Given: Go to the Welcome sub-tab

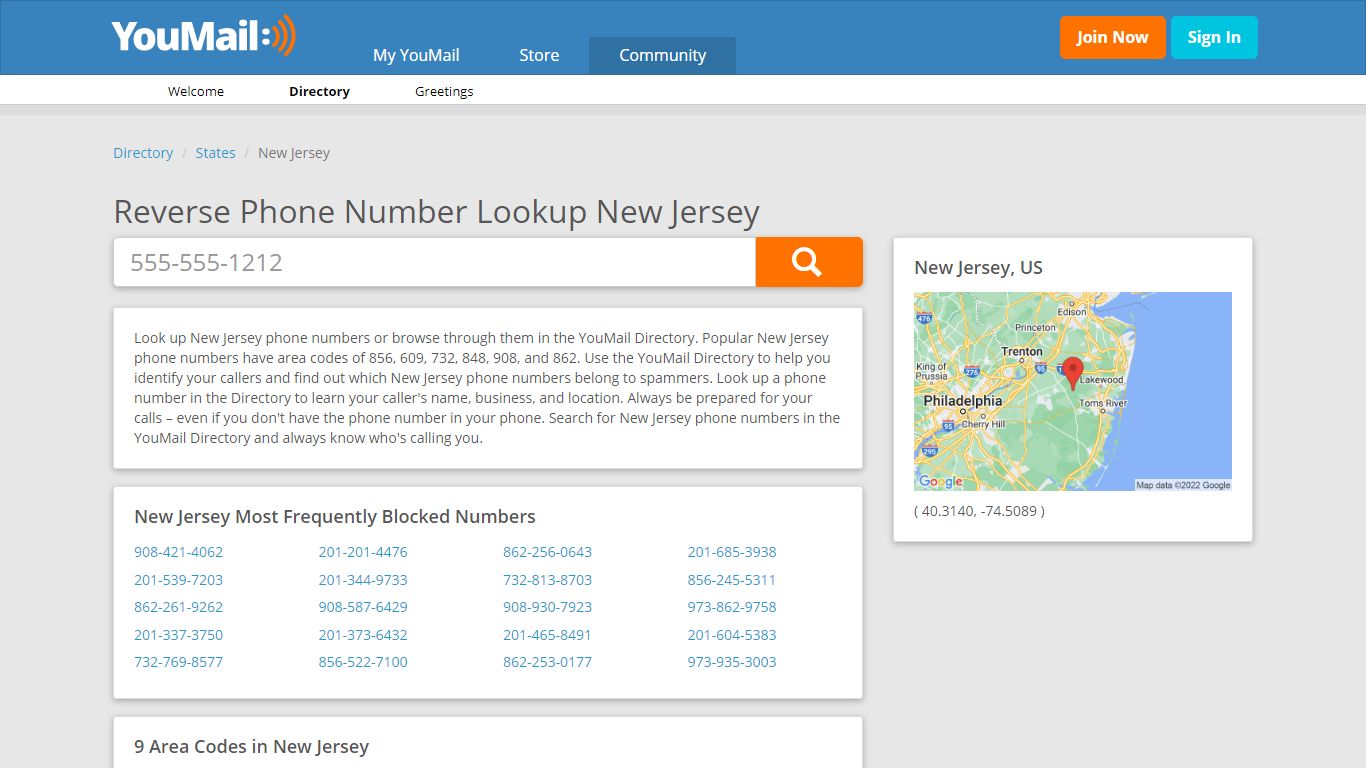Looking at the screenshot, I should click(x=196, y=91).
